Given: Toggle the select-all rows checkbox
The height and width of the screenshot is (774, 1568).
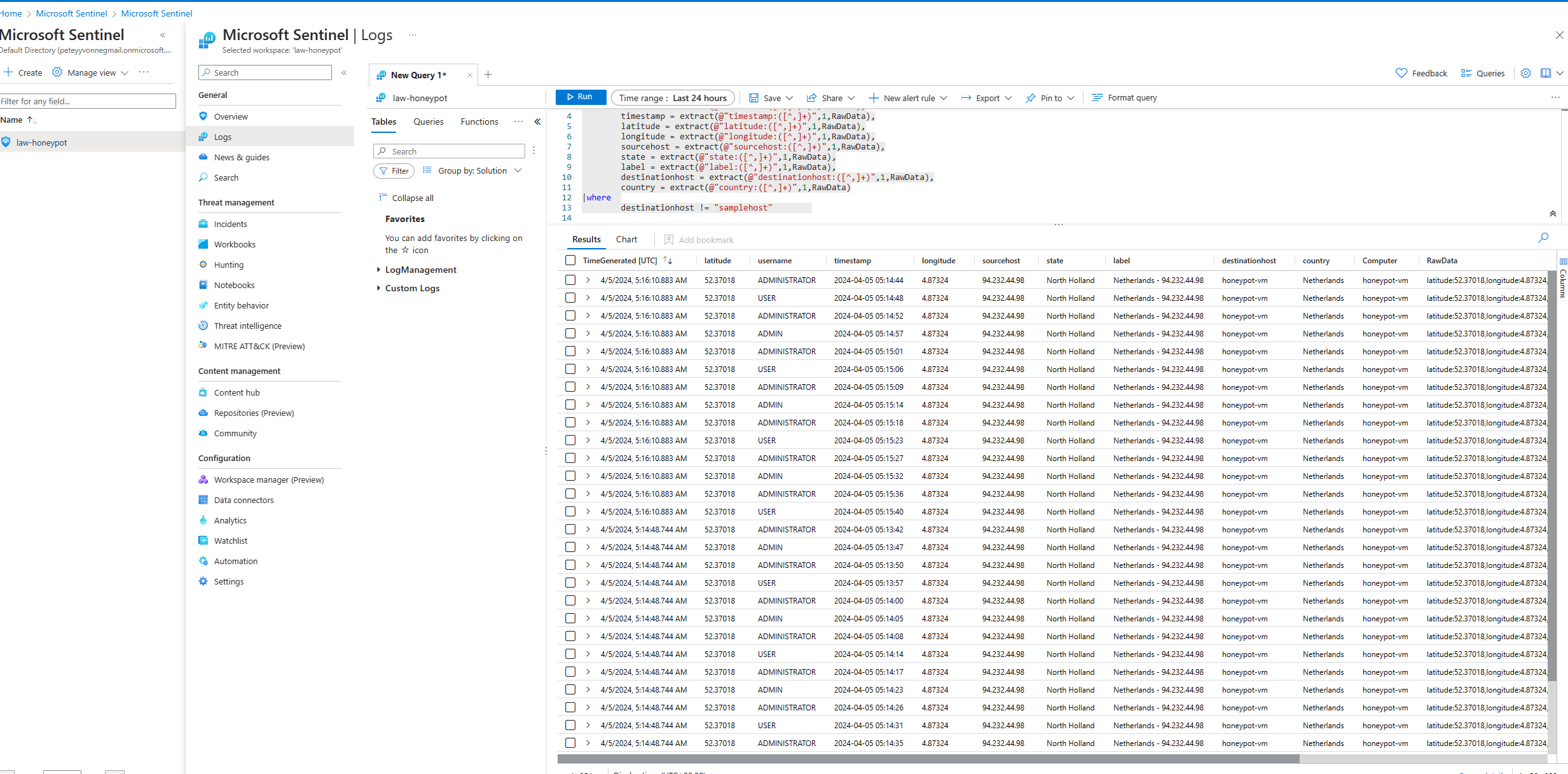Looking at the screenshot, I should click(x=570, y=260).
